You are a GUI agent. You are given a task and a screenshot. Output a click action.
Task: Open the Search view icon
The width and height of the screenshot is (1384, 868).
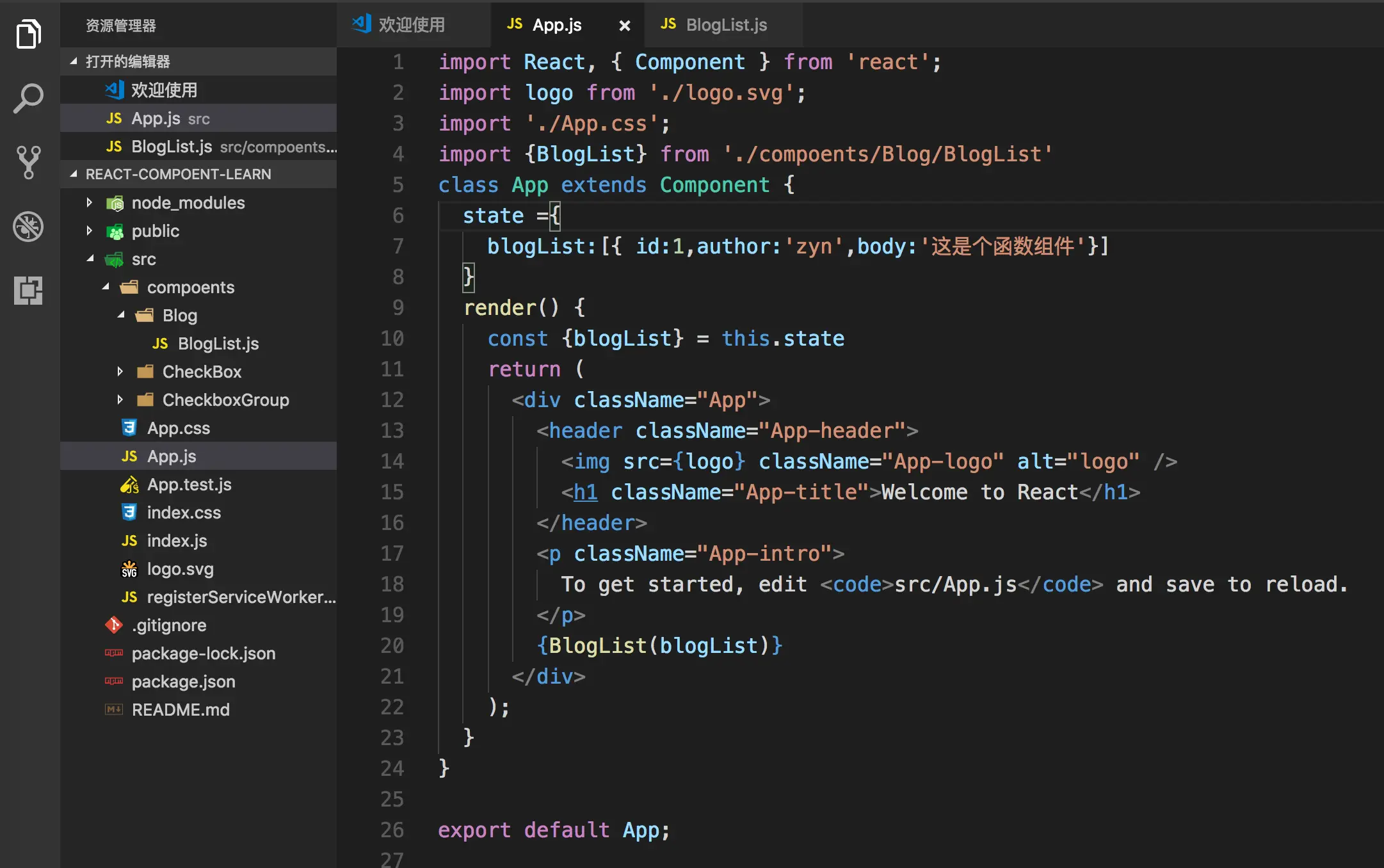[29, 99]
